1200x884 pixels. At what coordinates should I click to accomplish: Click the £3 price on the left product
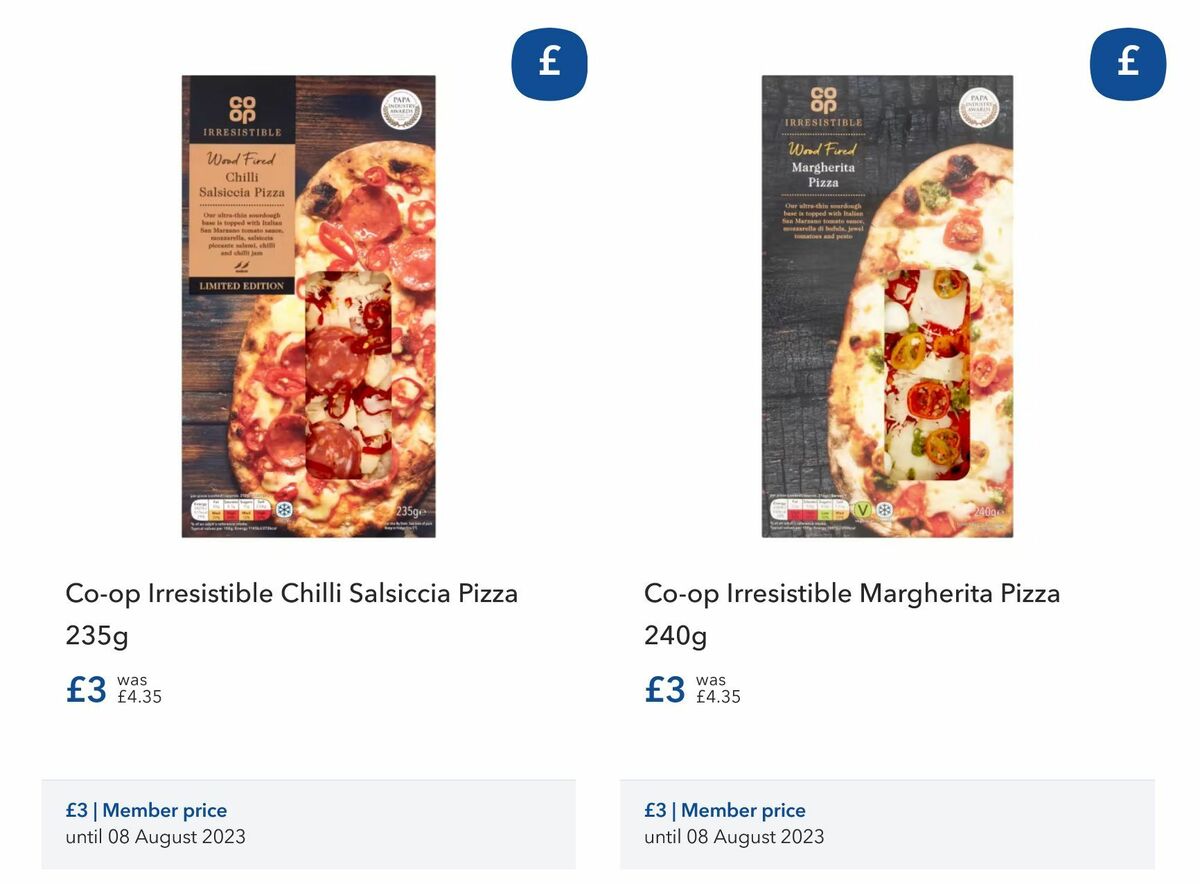pyautogui.click(x=85, y=688)
